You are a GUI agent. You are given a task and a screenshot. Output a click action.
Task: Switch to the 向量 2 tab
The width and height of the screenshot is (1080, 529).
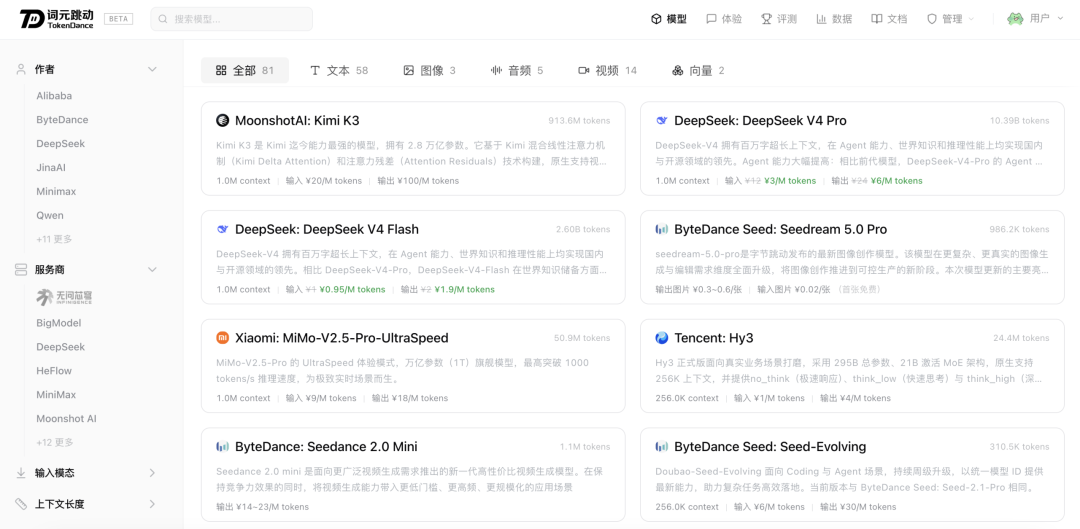(x=698, y=70)
